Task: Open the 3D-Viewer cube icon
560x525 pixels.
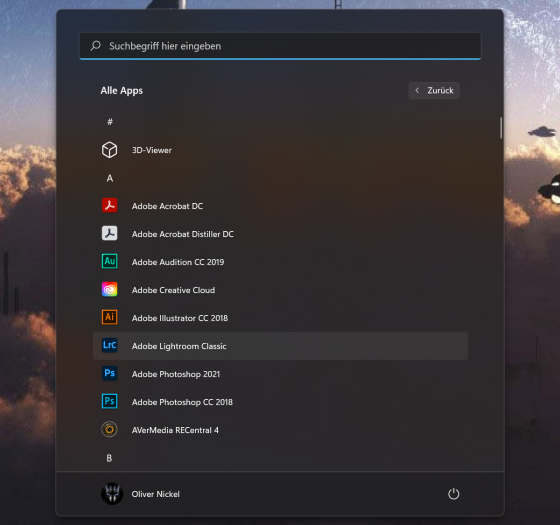Action: [109, 150]
